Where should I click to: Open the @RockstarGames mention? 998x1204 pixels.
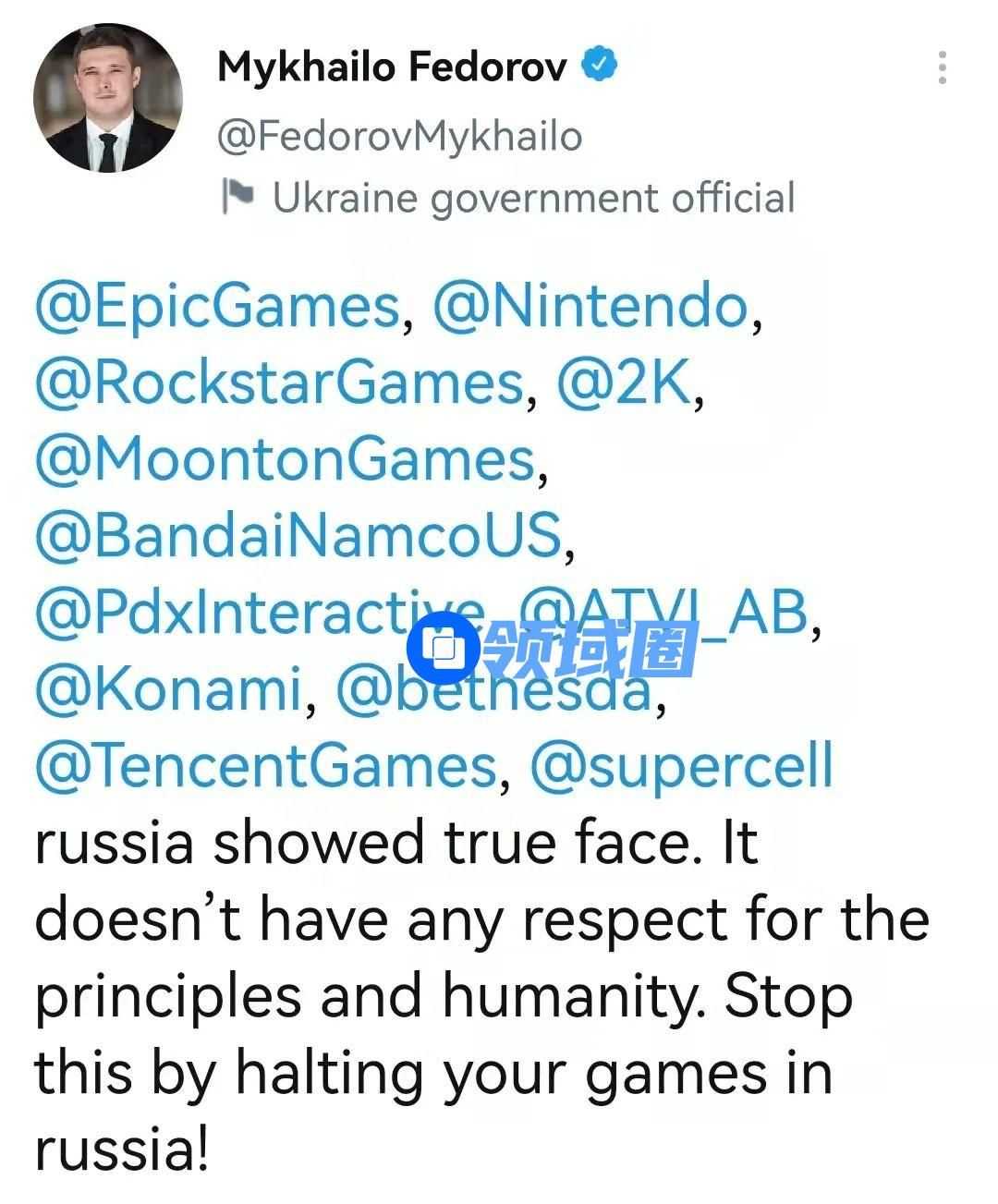[x=280, y=383]
